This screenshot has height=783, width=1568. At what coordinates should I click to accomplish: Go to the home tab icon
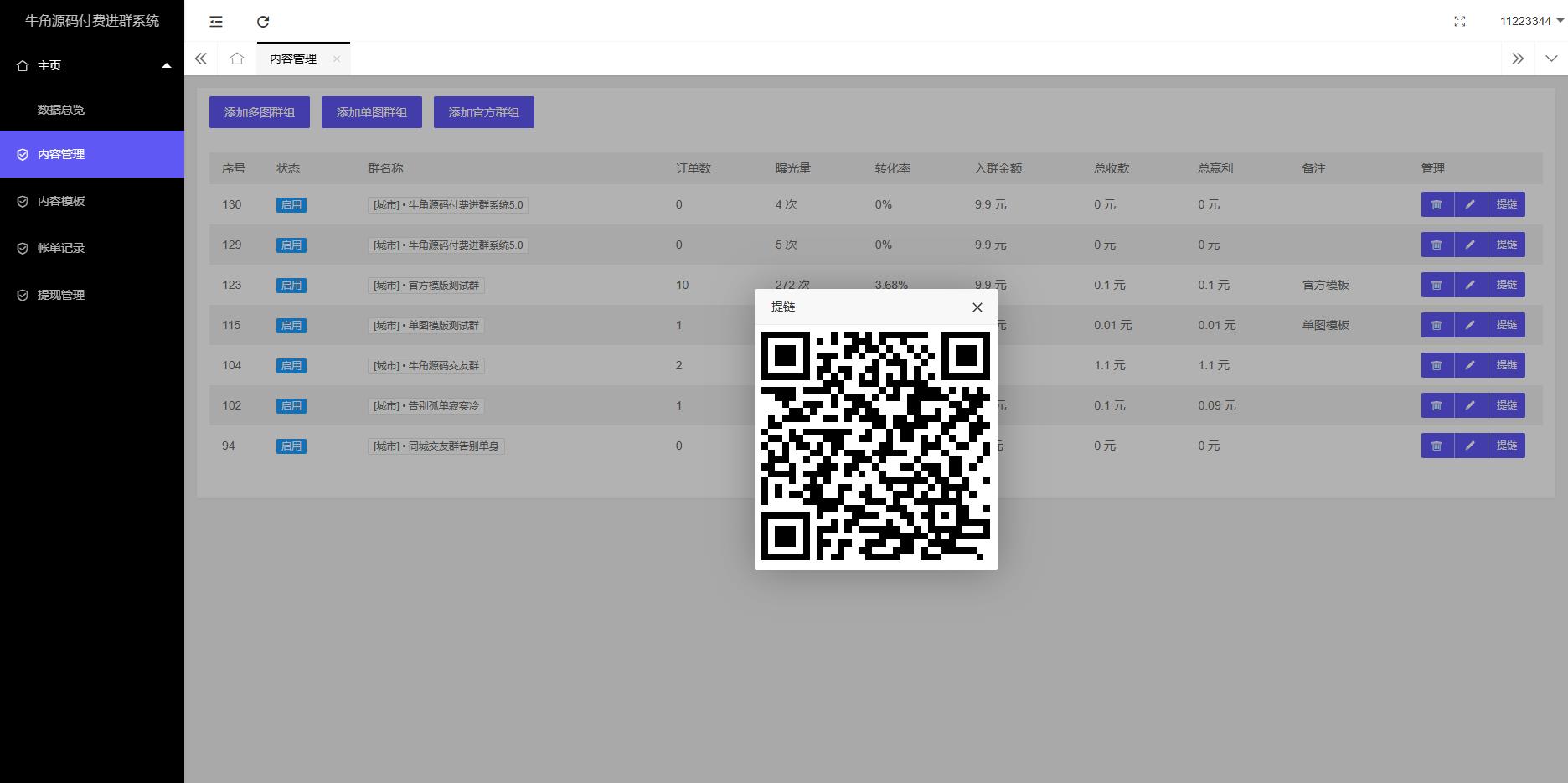[x=237, y=59]
